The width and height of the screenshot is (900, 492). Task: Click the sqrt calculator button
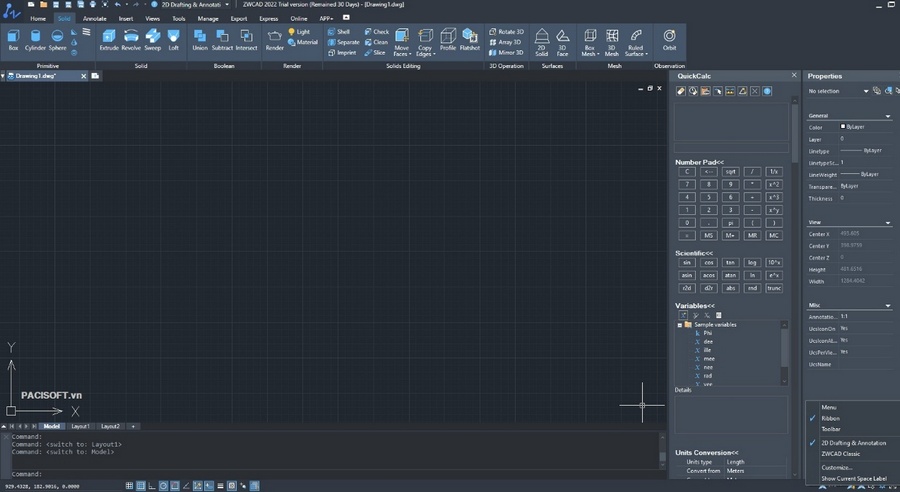pos(730,172)
